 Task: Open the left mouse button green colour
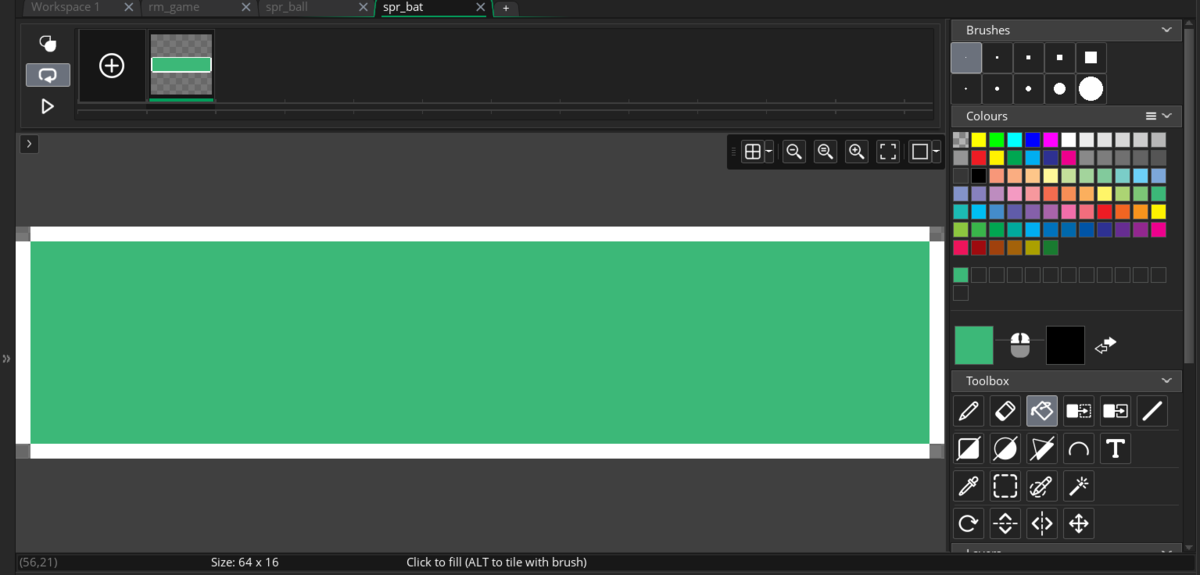[974, 345]
